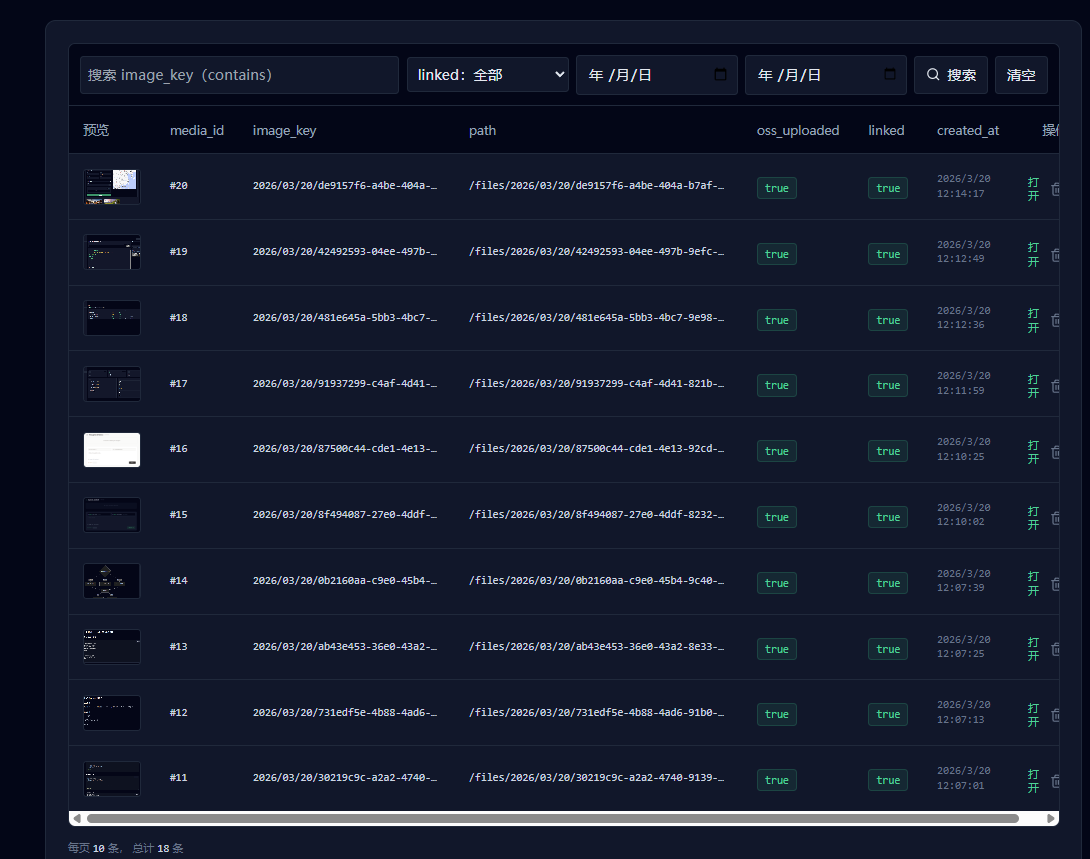Image resolution: width=1090 pixels, height=859 pixels.
Task: Click trash delete icon in row #15
Action: click(x=1055, y=518)
